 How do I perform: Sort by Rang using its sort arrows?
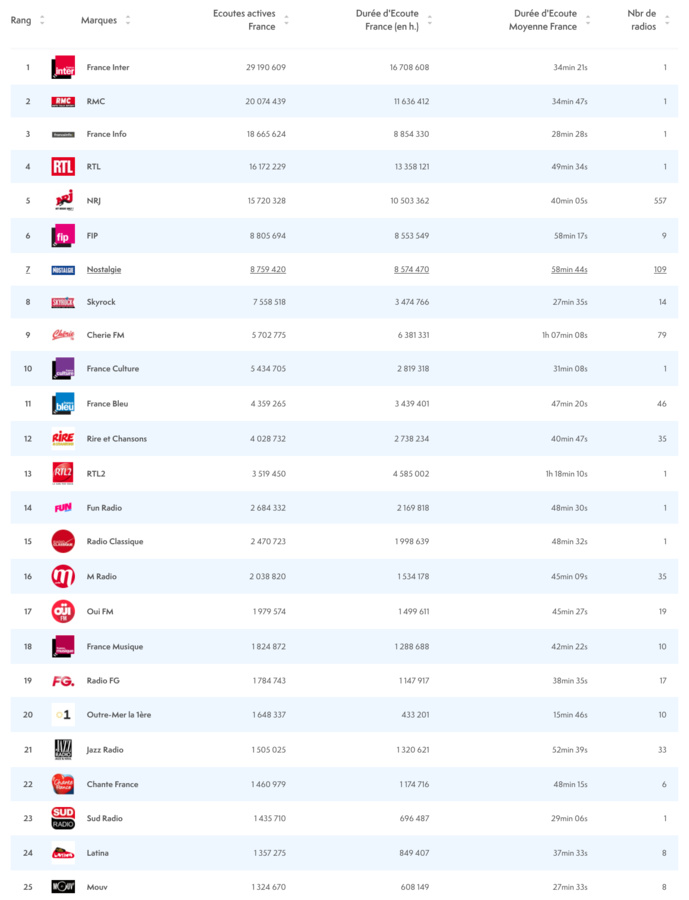click(41, 19)
